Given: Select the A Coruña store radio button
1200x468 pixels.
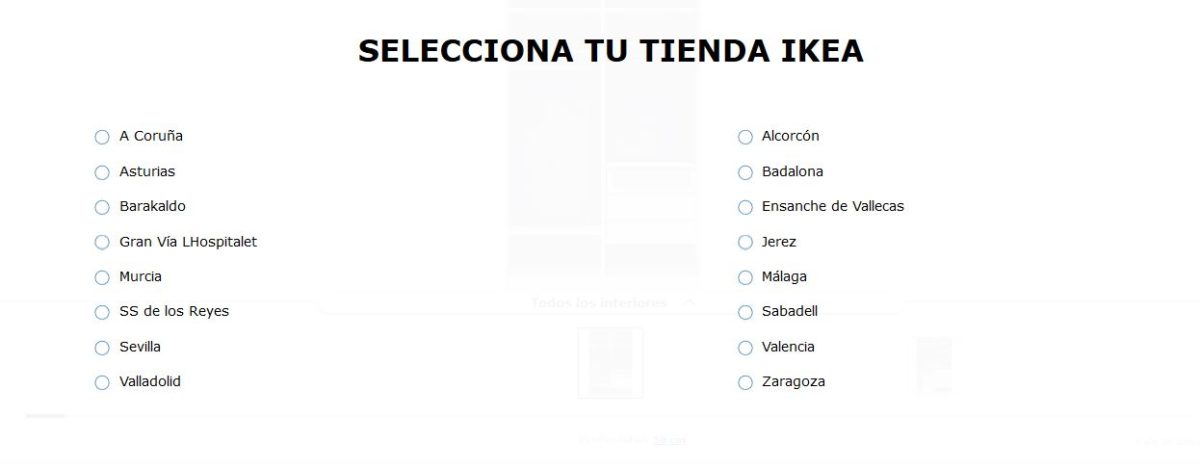Looking at the screenshot, I should pyautogui.click(x=102, y=137).
